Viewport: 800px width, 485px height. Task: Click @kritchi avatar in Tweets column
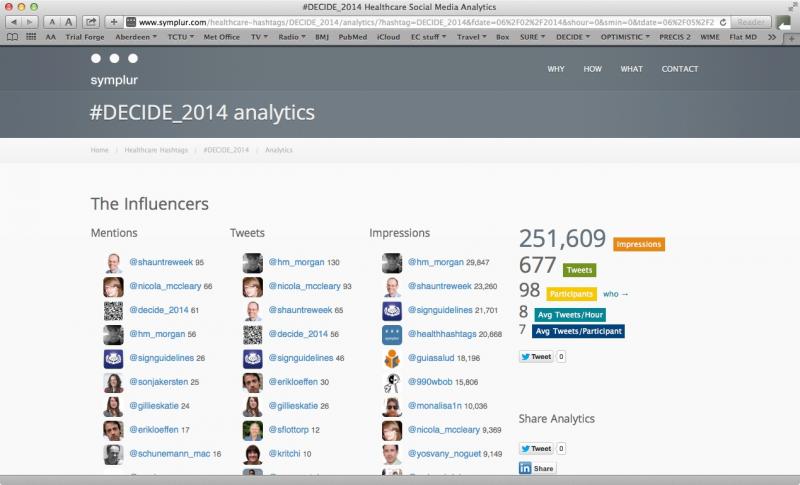pyautogui.click(x=253, y=454)
